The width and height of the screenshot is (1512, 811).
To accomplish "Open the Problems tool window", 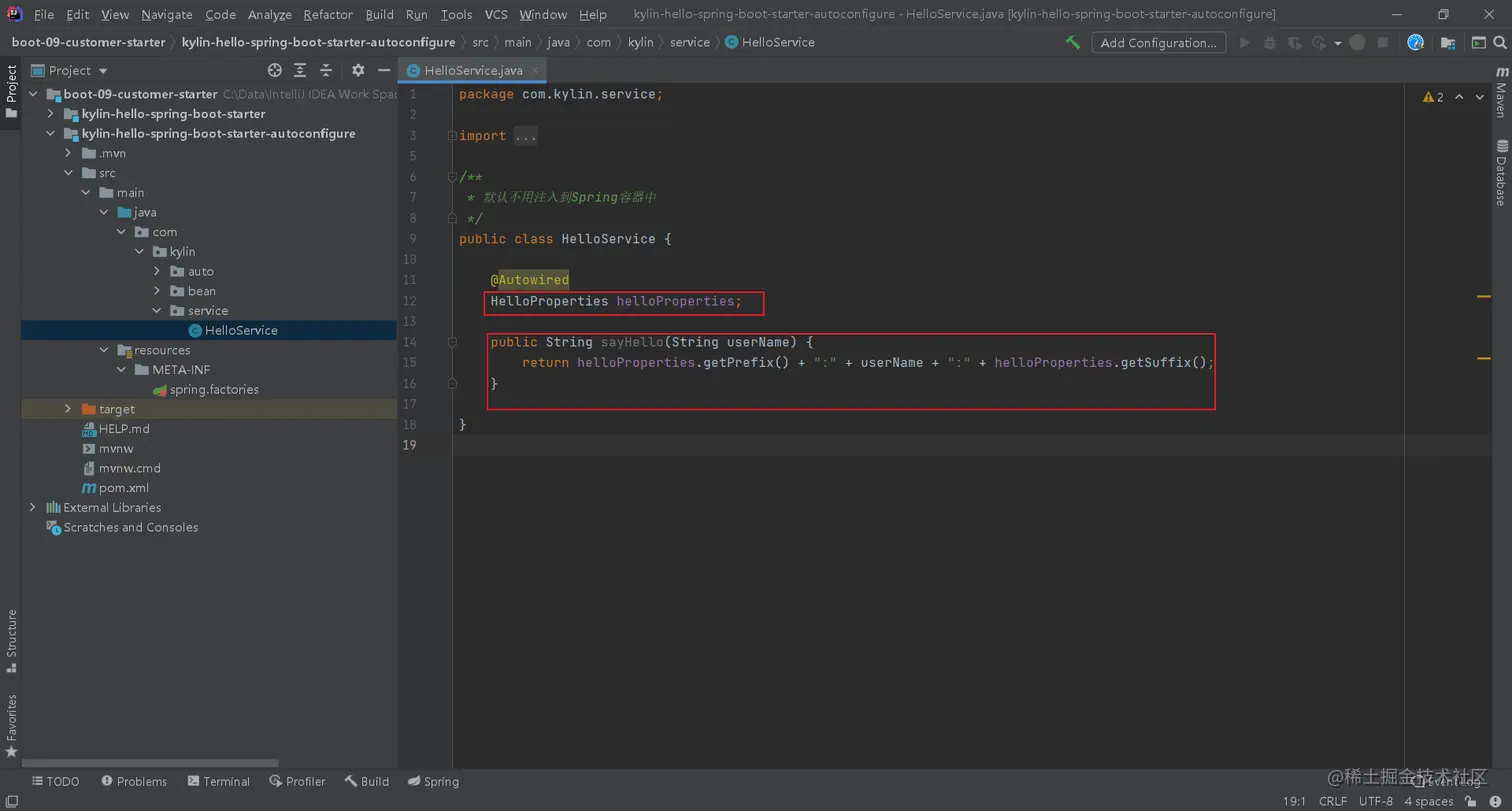I will click(133, 781).
